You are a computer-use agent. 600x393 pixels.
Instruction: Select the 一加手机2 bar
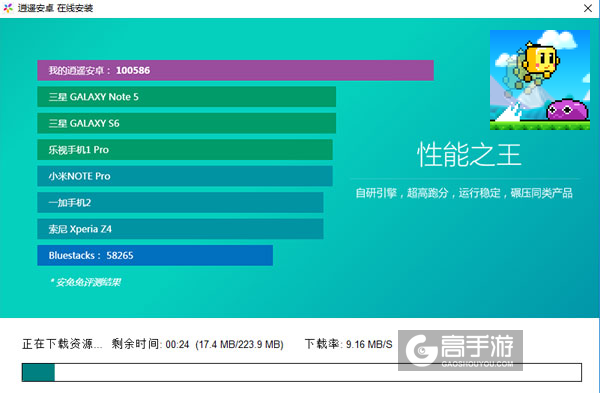tap(180, 202)
